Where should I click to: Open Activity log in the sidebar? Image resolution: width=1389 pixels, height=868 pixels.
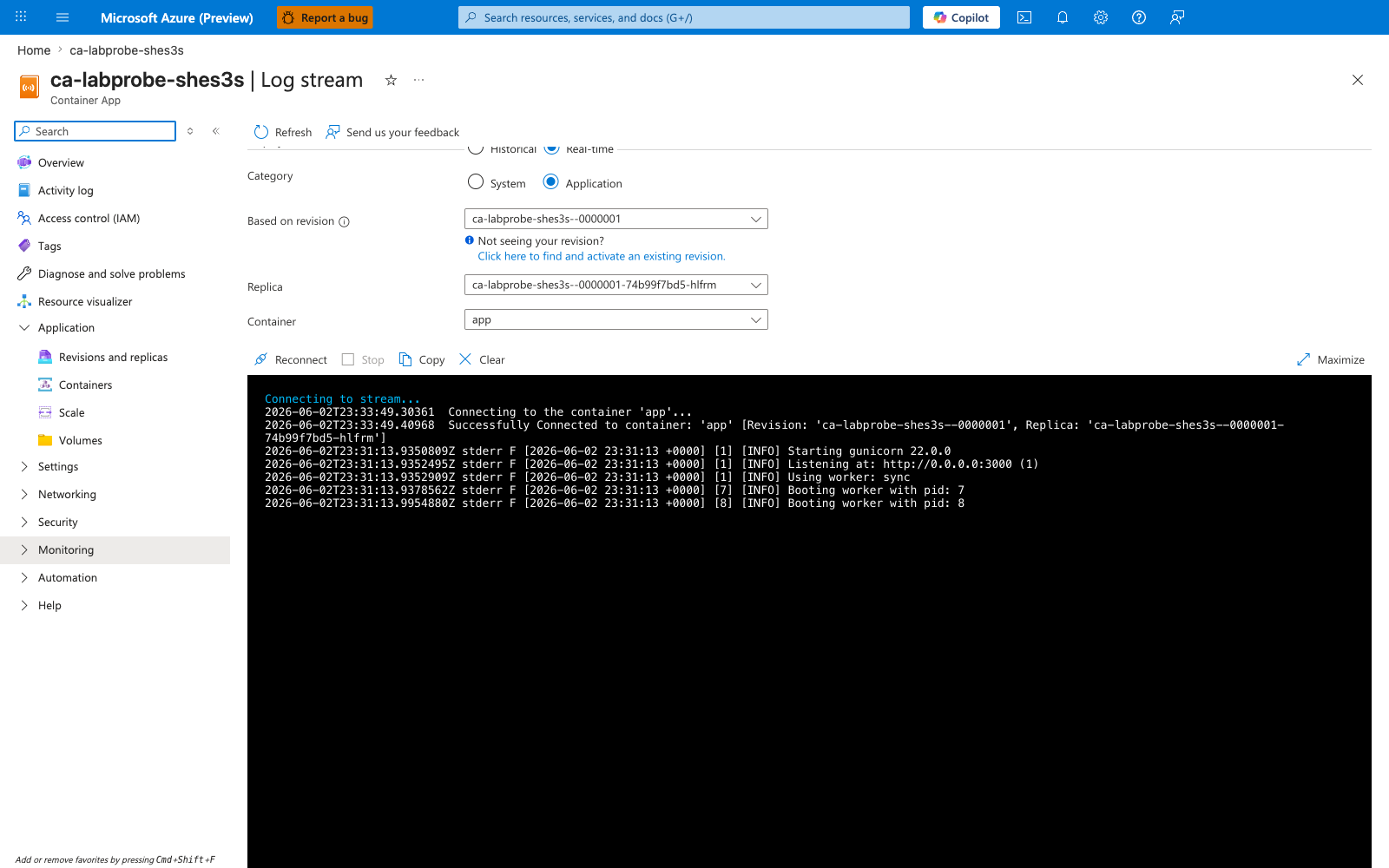[66, 190]
